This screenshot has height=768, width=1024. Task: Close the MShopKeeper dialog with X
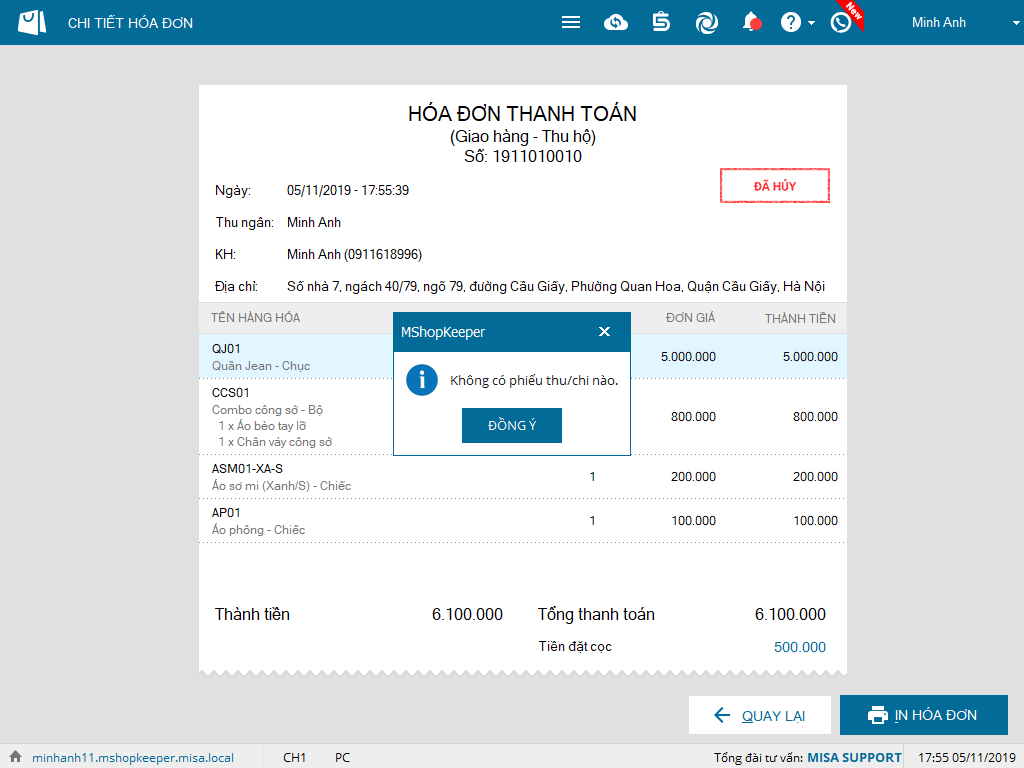point(604,332)
